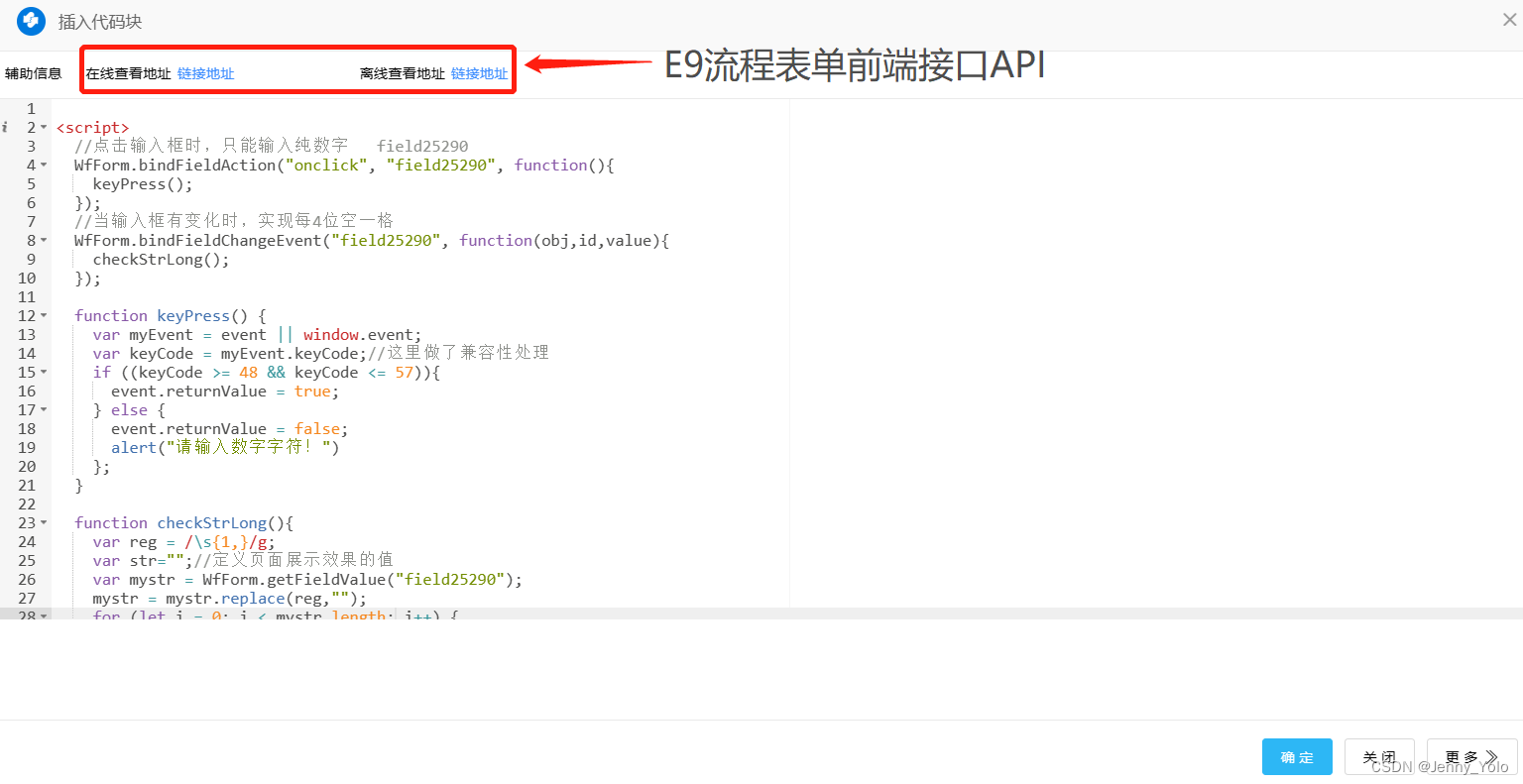Click the blue app logo icon
The height and width of the screenshot is (784, 1523).
pos(30,22)
